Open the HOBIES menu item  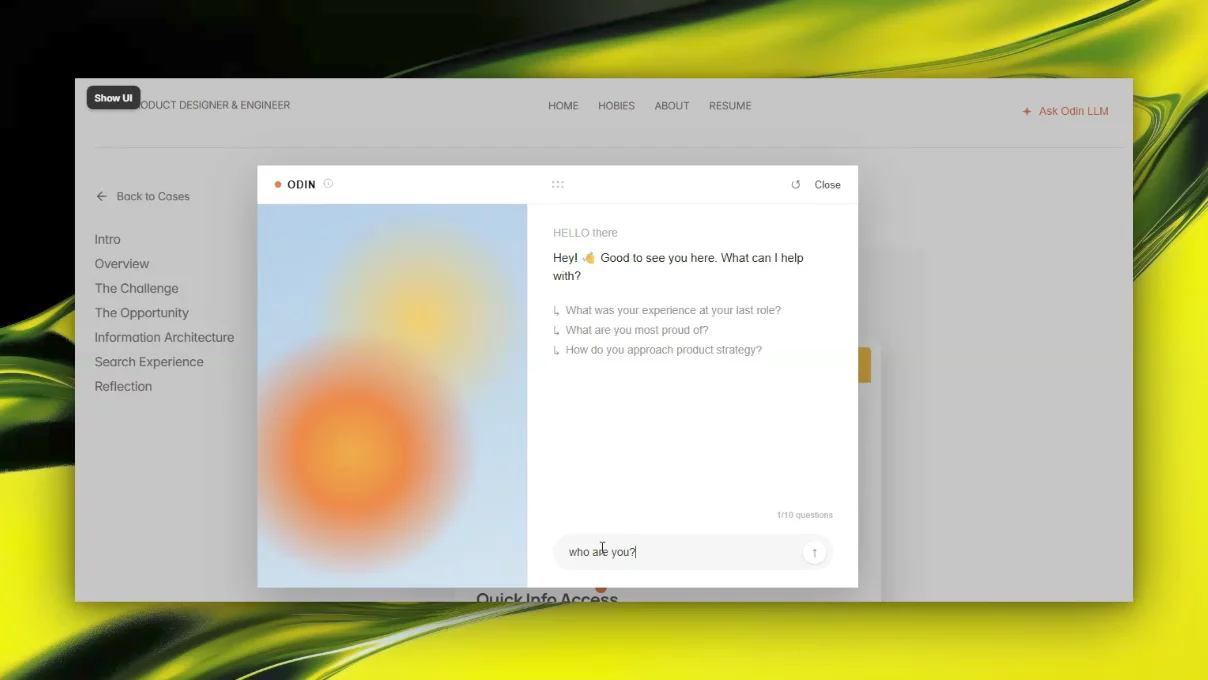[616, 106]
